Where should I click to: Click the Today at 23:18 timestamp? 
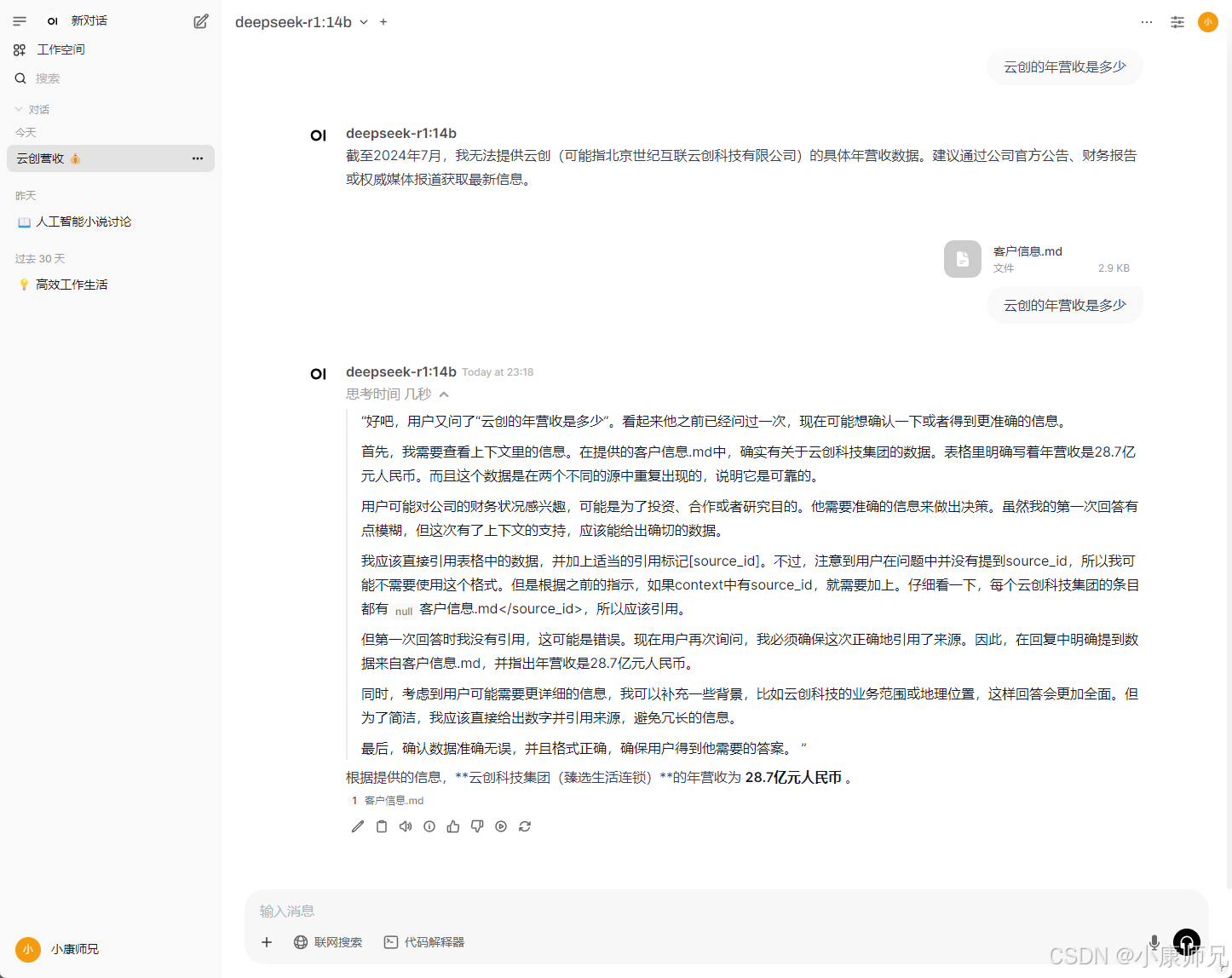[498, 372]
